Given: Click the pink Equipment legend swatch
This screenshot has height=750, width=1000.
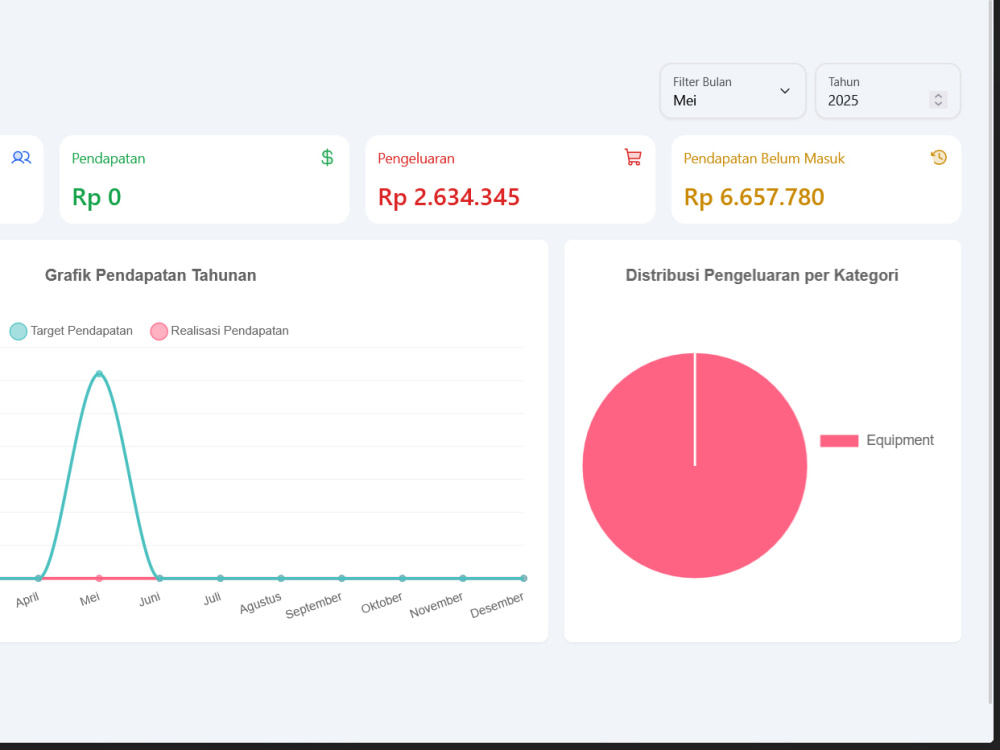Looking at the screenshot, I should pos(839,441).
